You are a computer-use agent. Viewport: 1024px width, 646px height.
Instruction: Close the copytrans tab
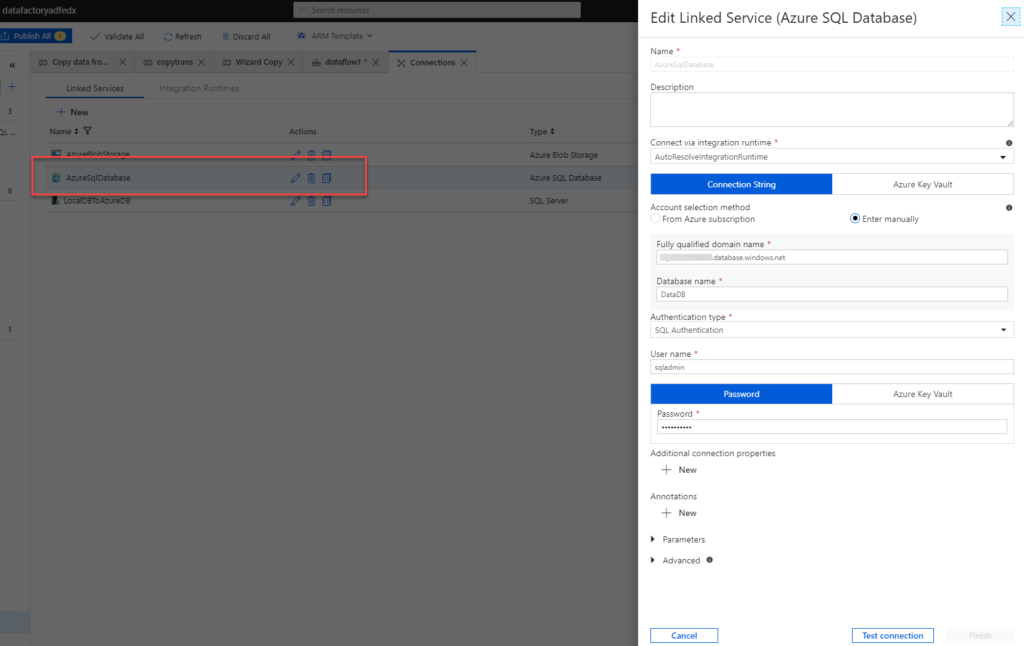[201, 62]
